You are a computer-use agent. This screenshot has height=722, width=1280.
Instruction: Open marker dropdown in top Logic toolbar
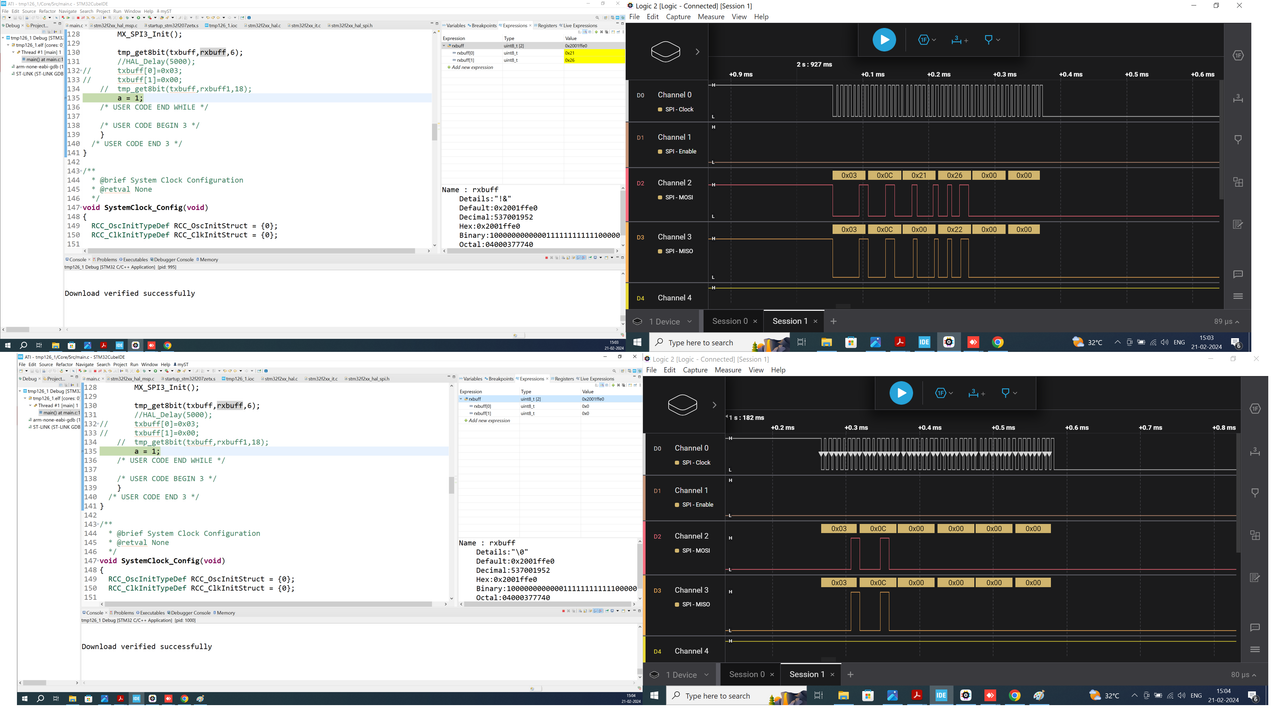point(992,40)
